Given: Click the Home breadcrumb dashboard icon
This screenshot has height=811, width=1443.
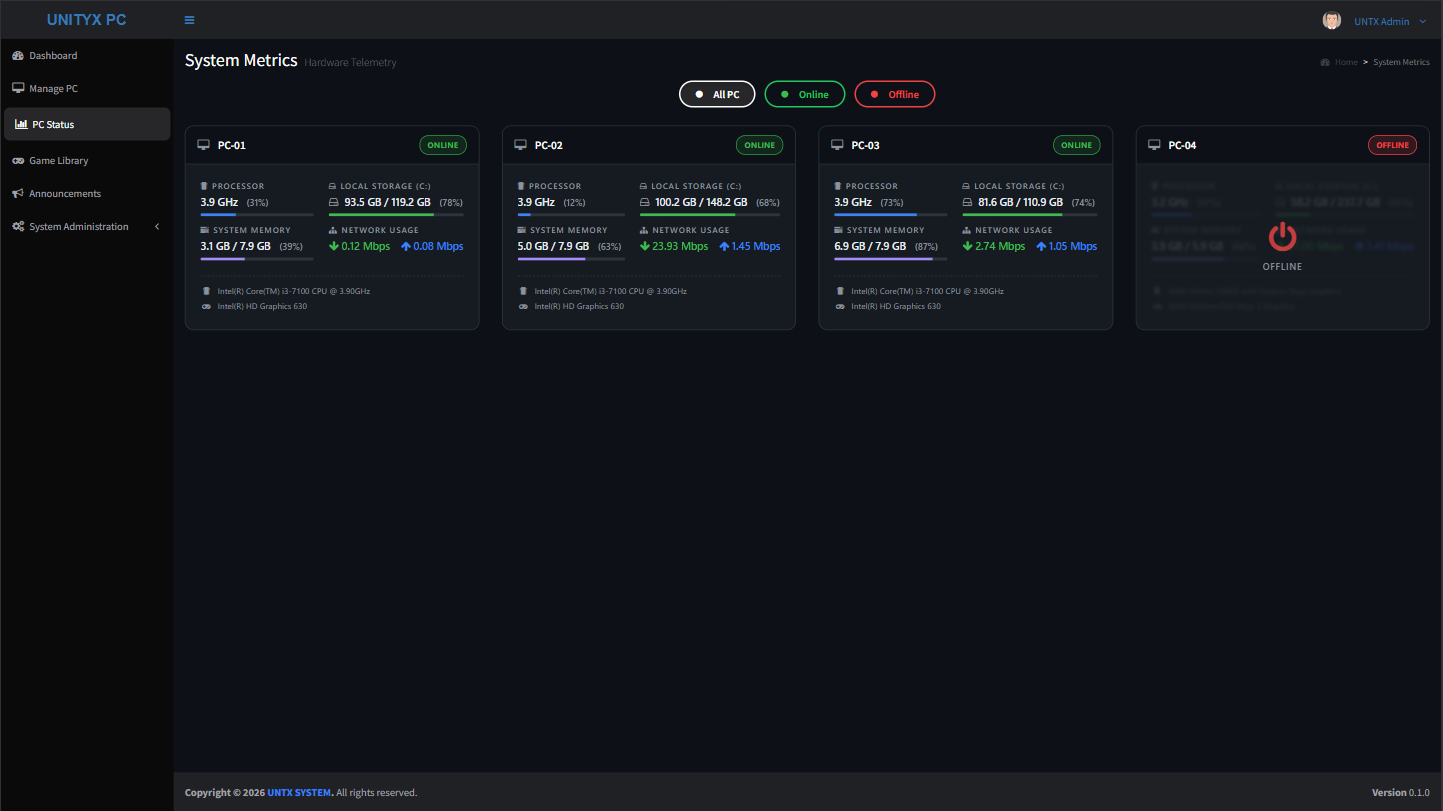Looking at the screenshot, I should pos(1325,62).
